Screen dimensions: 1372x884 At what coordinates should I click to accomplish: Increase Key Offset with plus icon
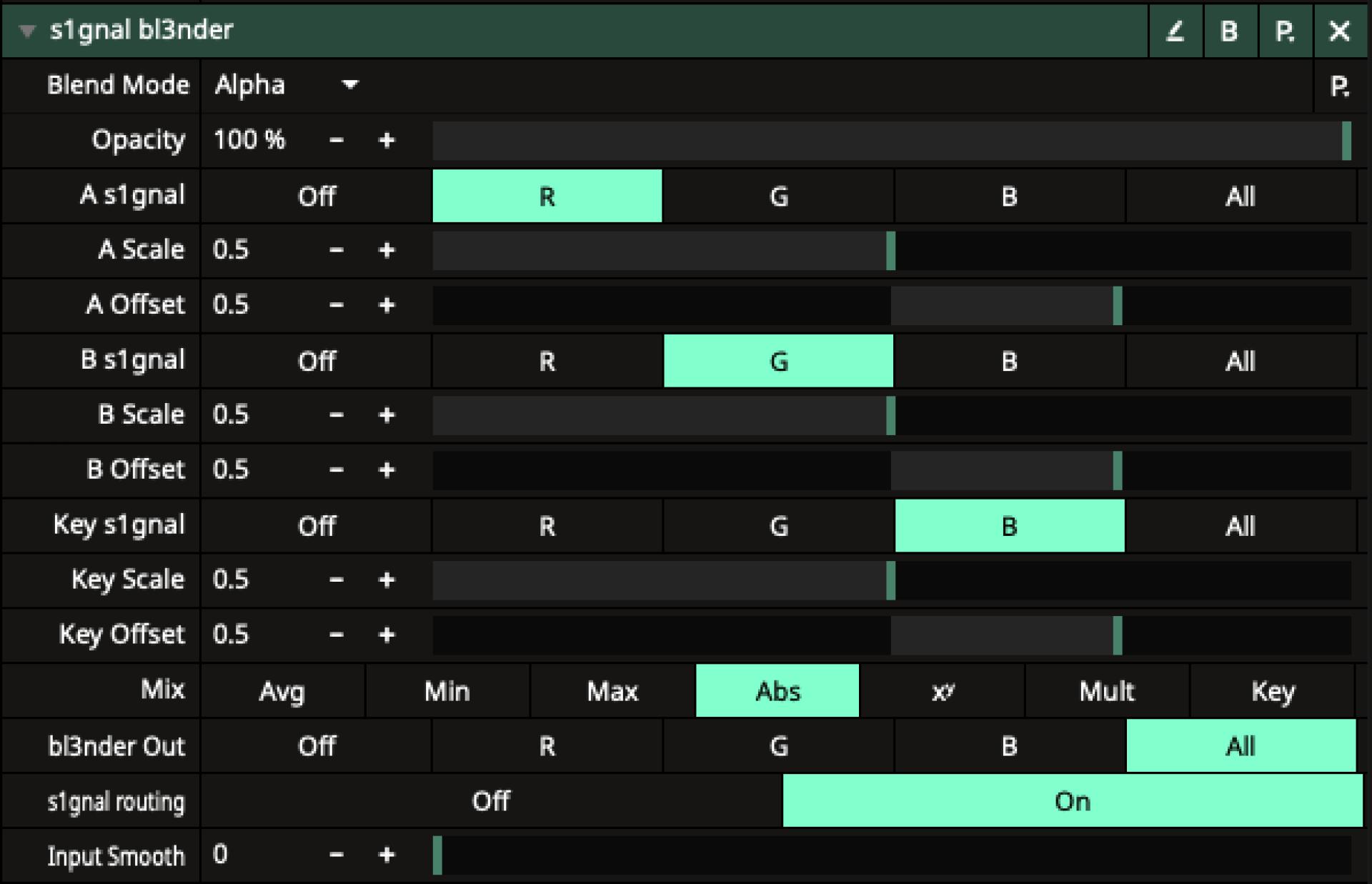pyautogui.click(x=387, y=635)
